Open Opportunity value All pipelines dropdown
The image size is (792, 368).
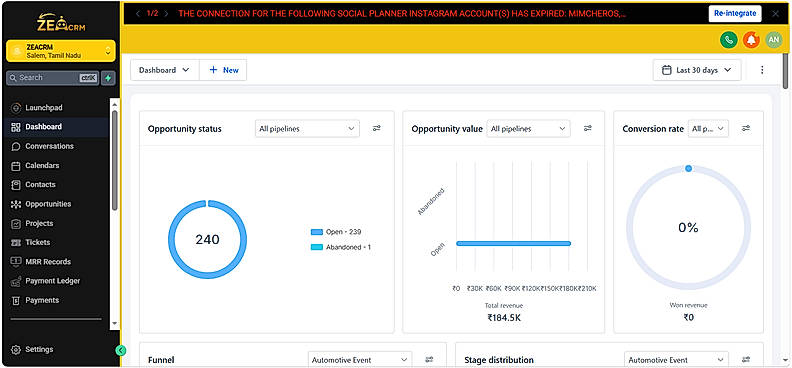[x=528, y=129]
